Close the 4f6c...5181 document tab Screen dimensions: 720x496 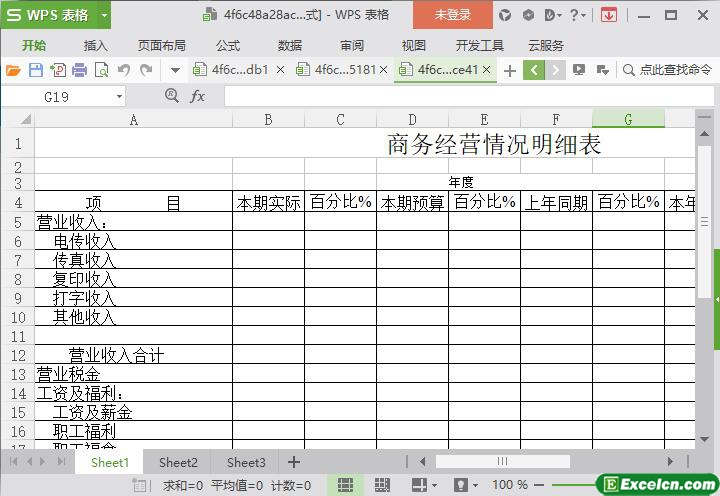point(383,70)
